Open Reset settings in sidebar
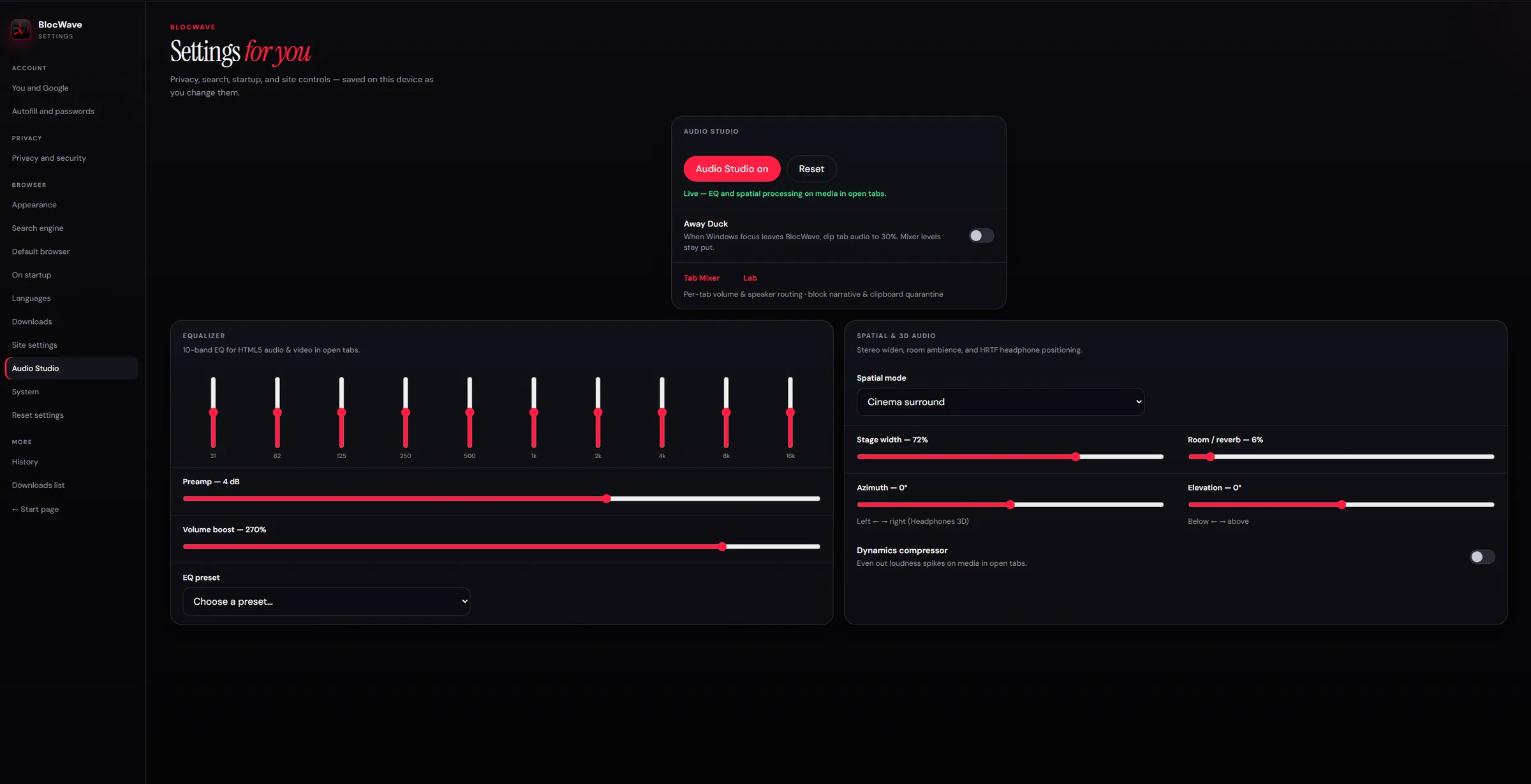1531x784 pixels. 71,415
